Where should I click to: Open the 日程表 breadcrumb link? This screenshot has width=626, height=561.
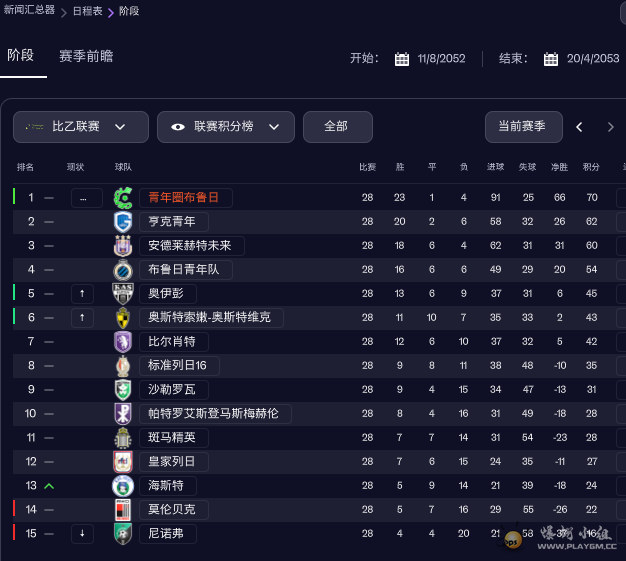coord(86,11)
